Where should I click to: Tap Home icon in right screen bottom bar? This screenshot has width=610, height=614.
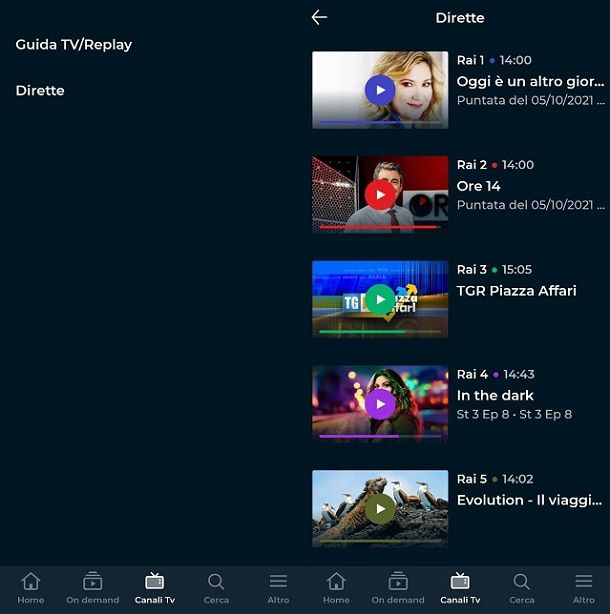336,581
